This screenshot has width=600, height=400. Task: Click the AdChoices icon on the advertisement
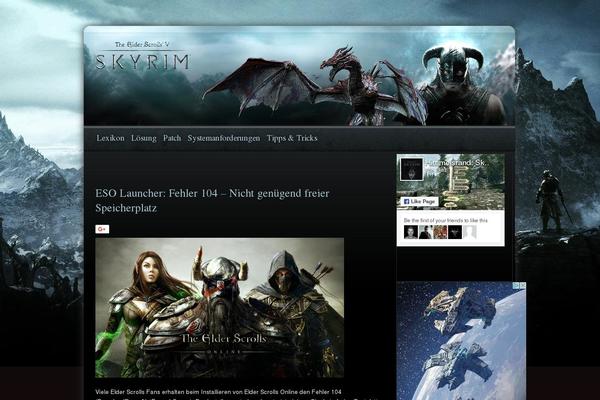[x=516, y=286]
